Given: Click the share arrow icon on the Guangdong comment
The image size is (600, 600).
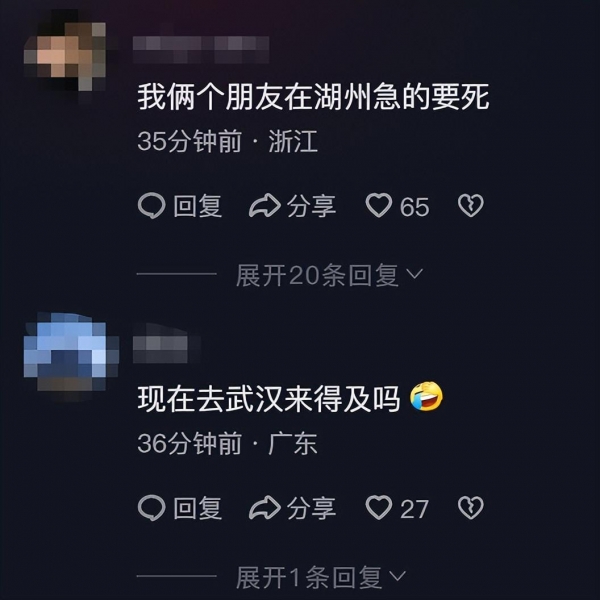Looking at the screenshot, I should (x=265, y=508).
